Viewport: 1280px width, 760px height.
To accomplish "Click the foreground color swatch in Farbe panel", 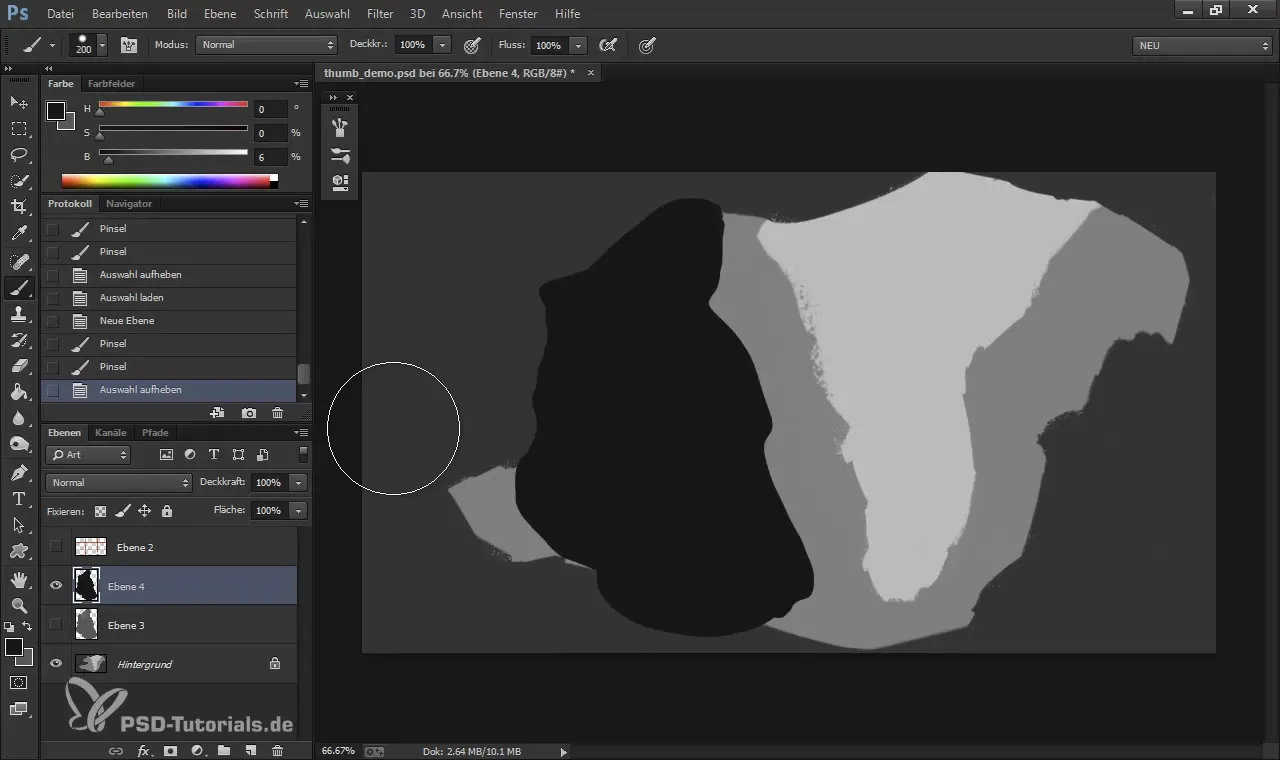I will pyautogui.click(x=56, y=110).
